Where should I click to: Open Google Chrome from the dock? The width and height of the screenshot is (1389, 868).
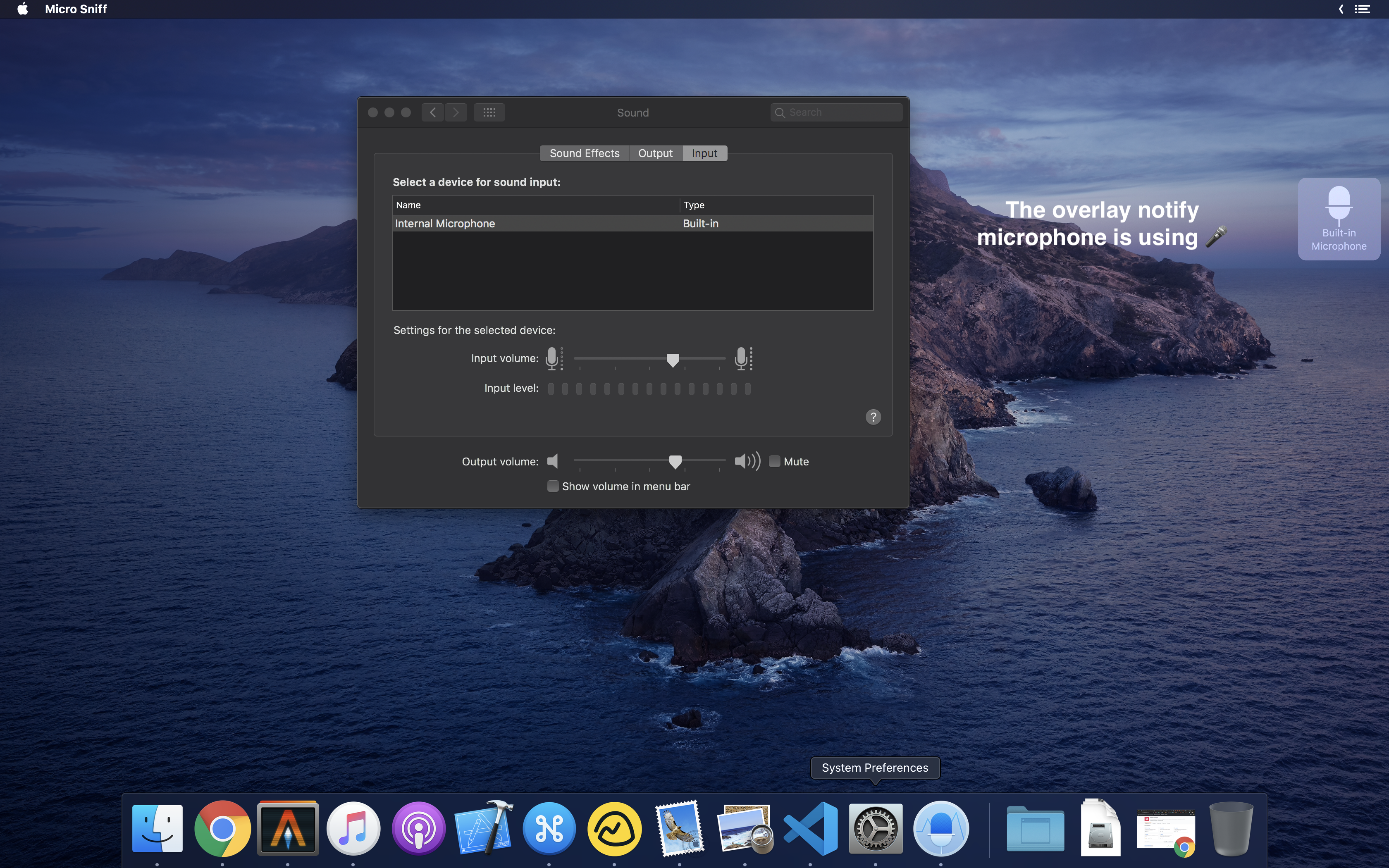tap(222, 828)
